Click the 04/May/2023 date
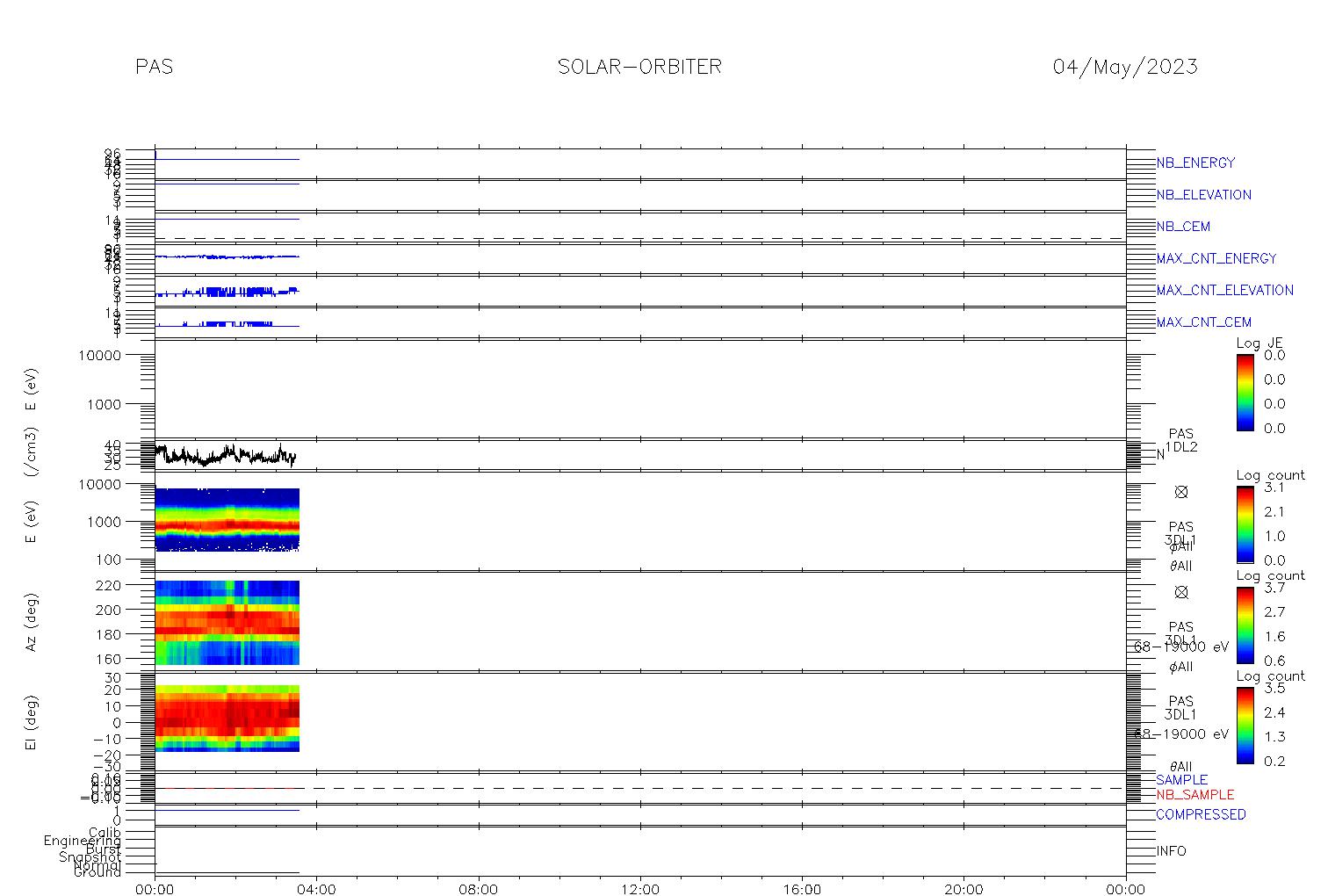Screen dimensions: 1328x896 coord(1125,68)
